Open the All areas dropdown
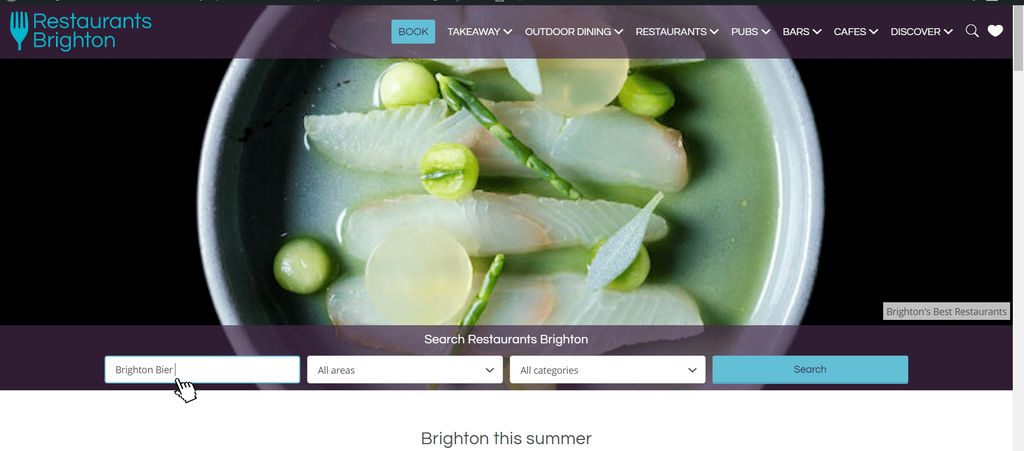This screenshot has width=1024, height=451. [405, 369]
